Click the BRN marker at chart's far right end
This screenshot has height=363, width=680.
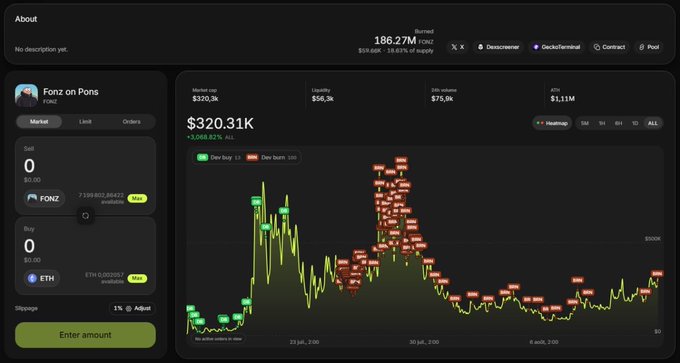pos(657,274)
